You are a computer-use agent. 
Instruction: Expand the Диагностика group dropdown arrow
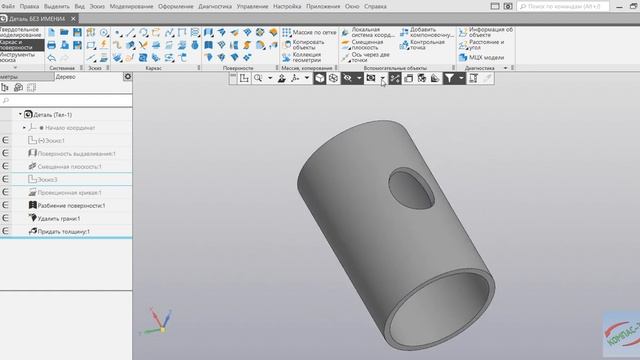tap(506, 68)
